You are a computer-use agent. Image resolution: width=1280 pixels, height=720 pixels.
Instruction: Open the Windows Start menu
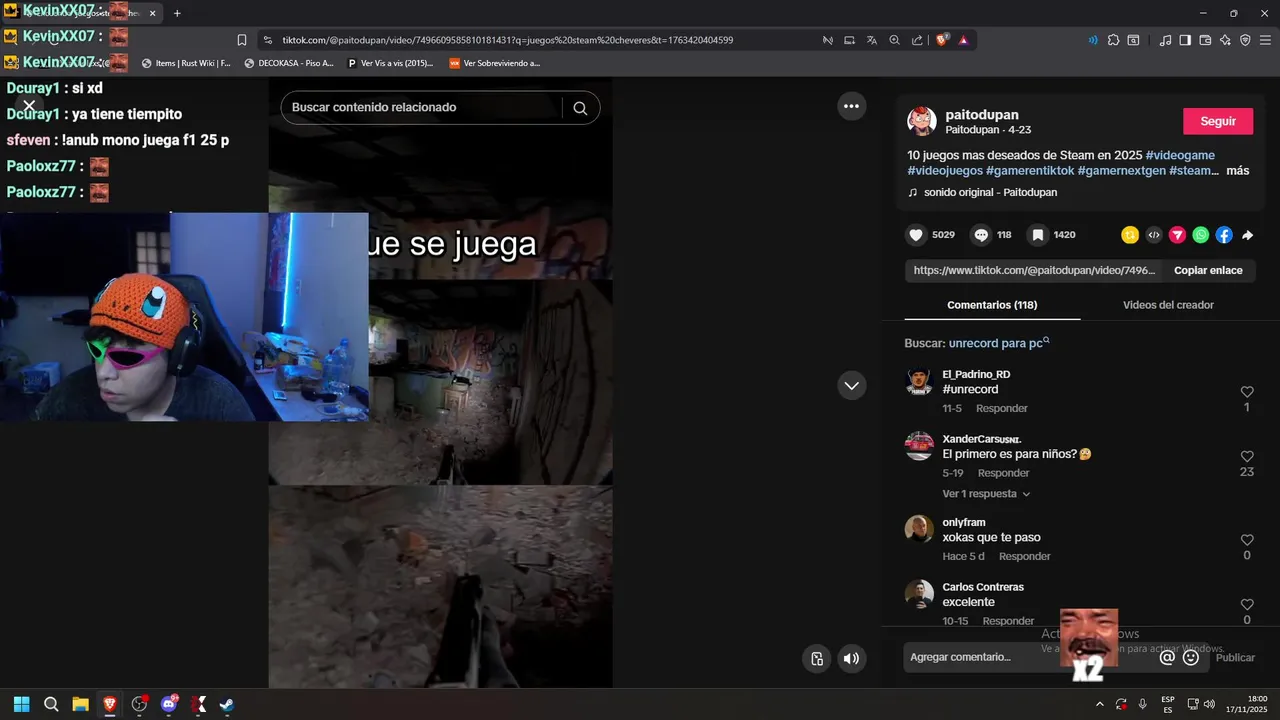21,704
